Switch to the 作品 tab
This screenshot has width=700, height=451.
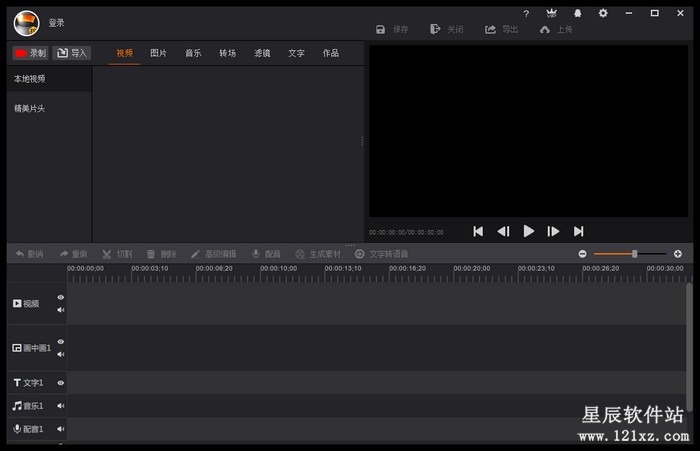(x=331, y=53)
